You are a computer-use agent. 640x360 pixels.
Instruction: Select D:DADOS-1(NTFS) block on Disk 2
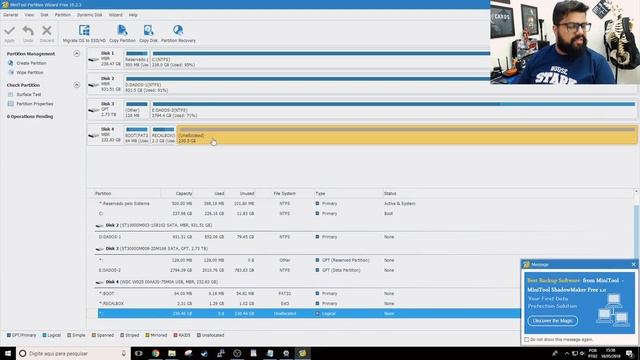tap(307, 84)
